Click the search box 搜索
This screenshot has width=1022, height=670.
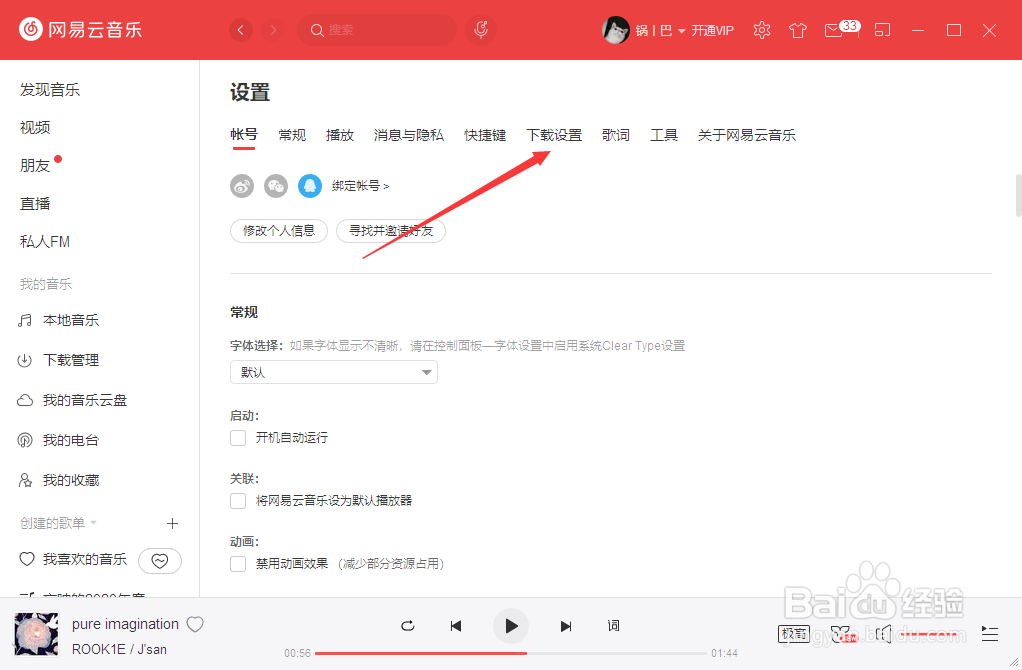pos(377,30)
